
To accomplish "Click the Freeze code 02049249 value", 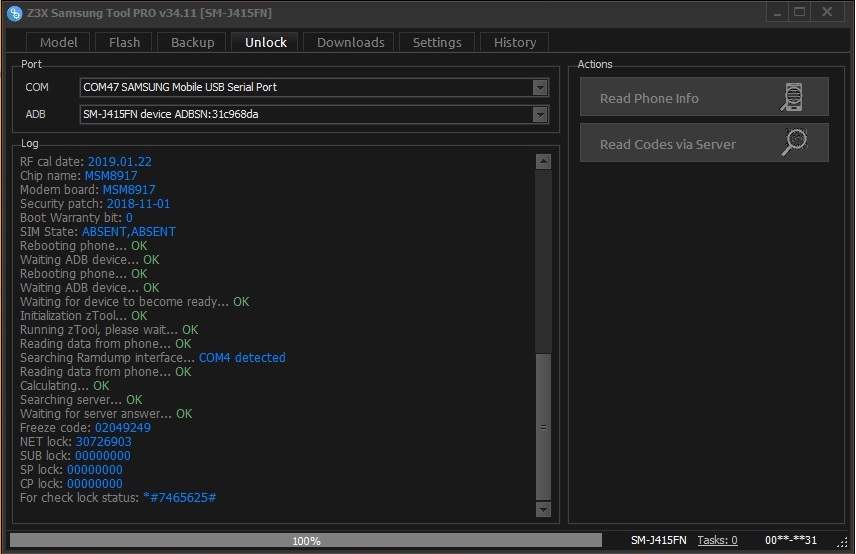I will [123, 428].
